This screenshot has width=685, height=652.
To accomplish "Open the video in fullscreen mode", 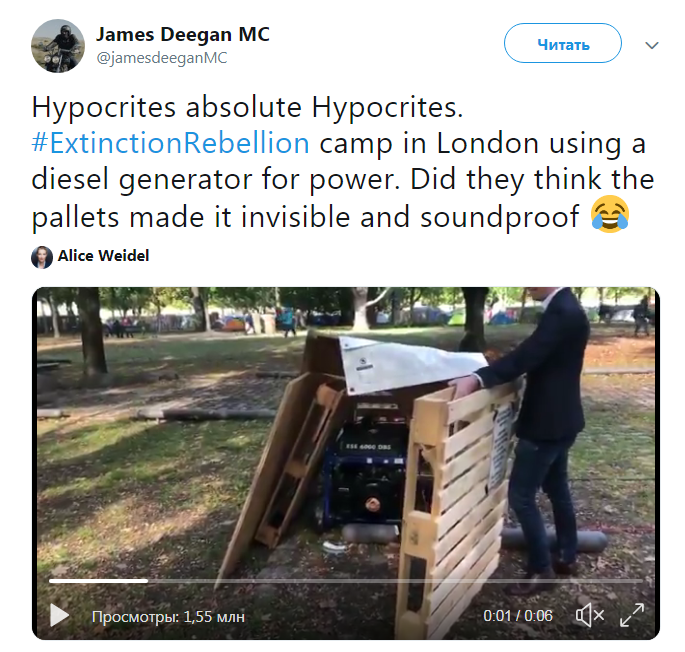I will point(632,615).
